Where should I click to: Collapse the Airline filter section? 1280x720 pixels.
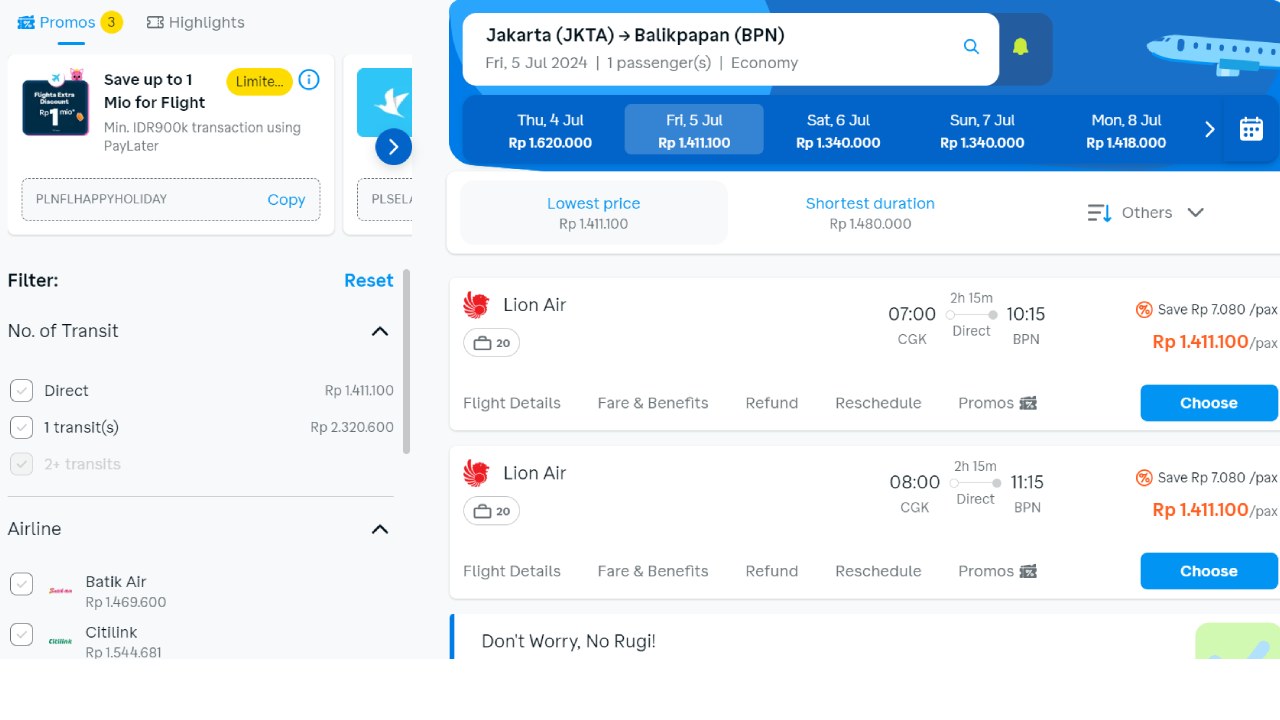coord(379,529)
